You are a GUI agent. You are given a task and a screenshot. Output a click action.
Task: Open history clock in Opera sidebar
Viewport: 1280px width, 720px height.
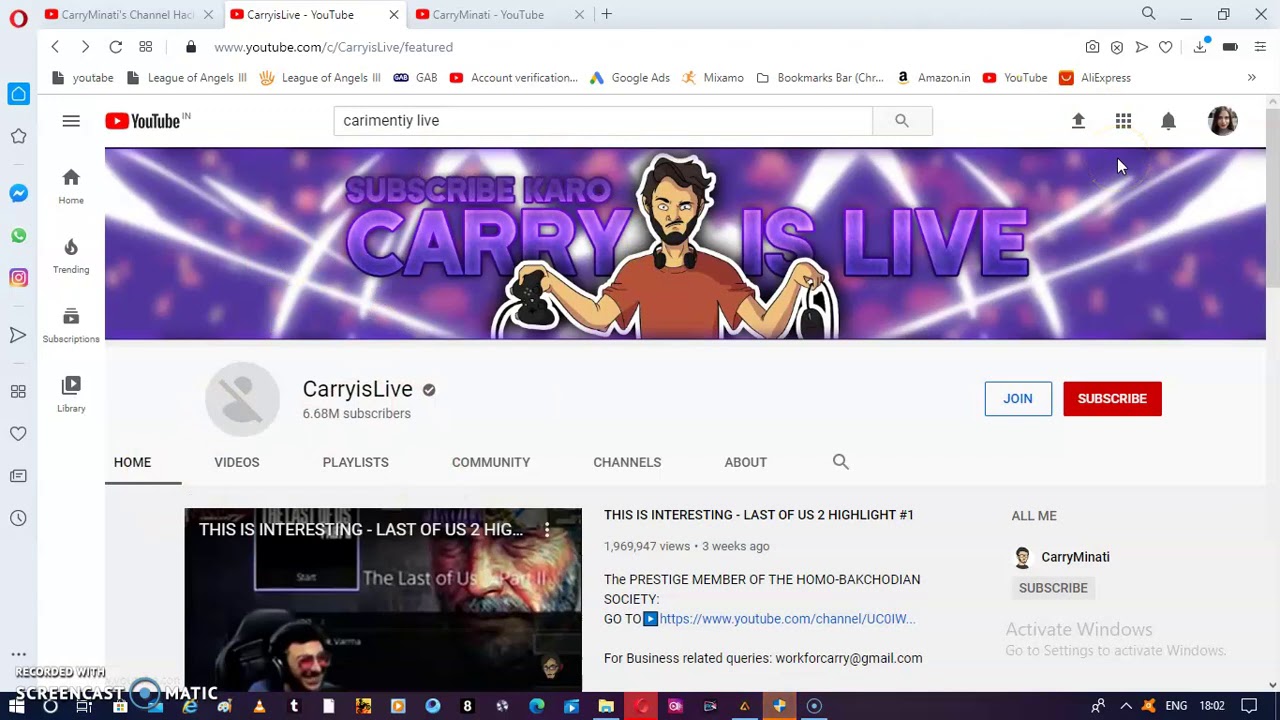coord(18,518)
